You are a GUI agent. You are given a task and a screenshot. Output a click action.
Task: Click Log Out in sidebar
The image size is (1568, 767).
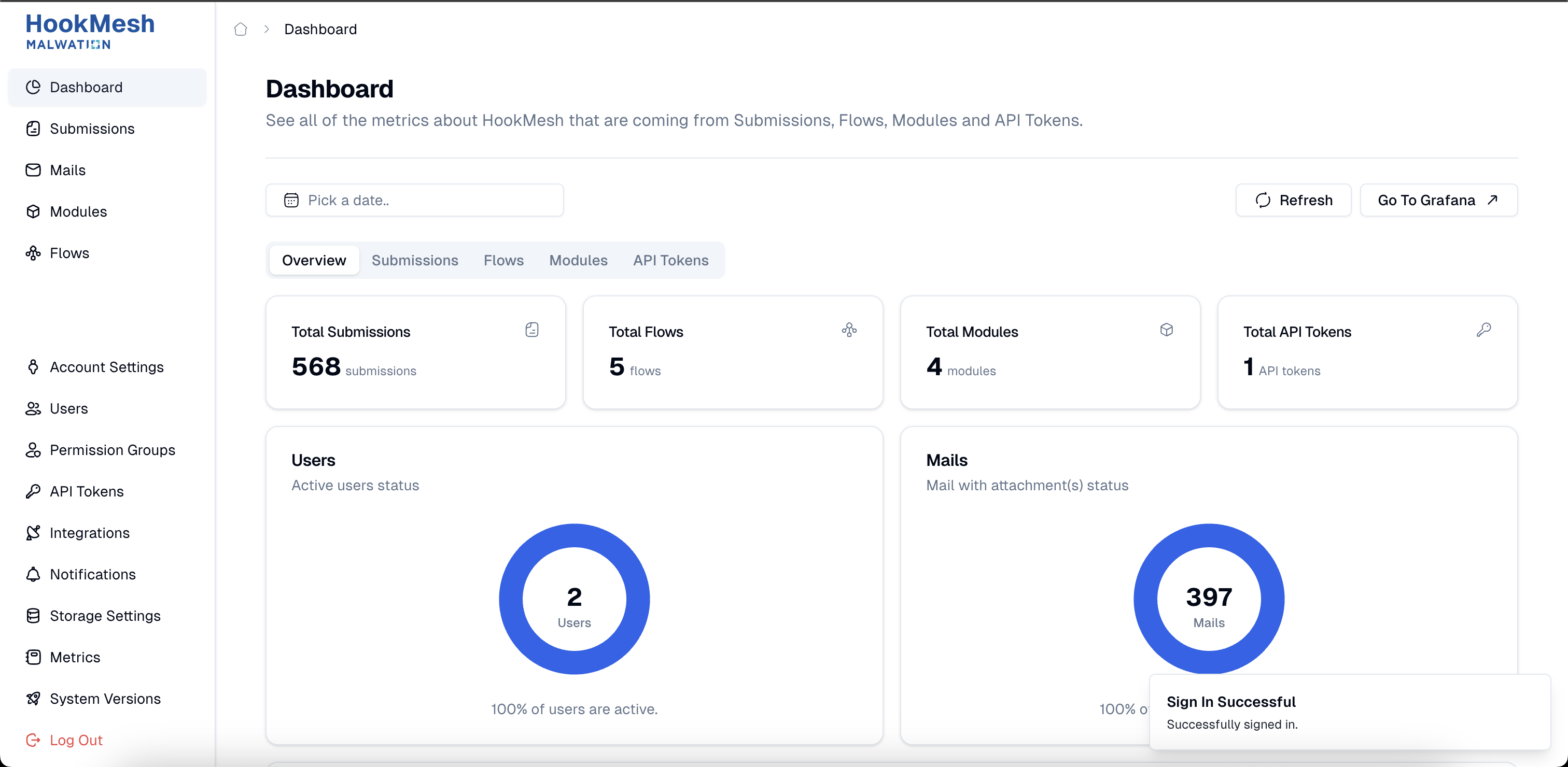76,740
